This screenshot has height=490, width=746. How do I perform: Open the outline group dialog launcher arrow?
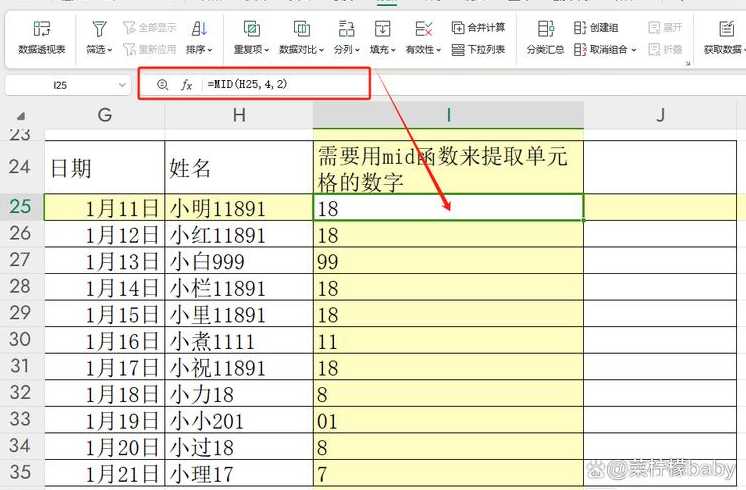click(x=688, y=63)
